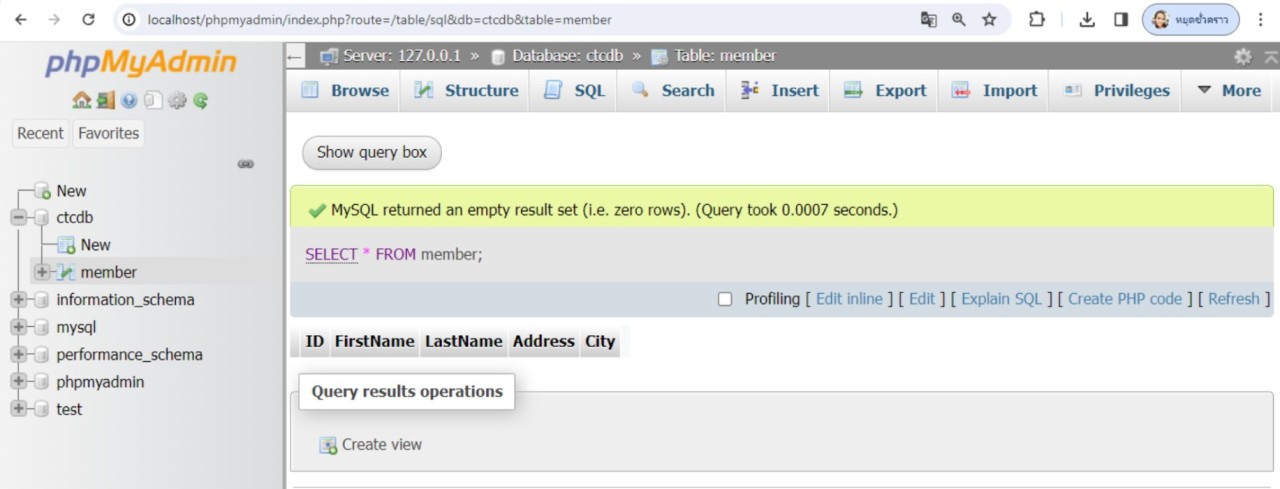Select the mysql database in tree
The height and width of the screenshot is (489, 1280).
coord(76,327)
